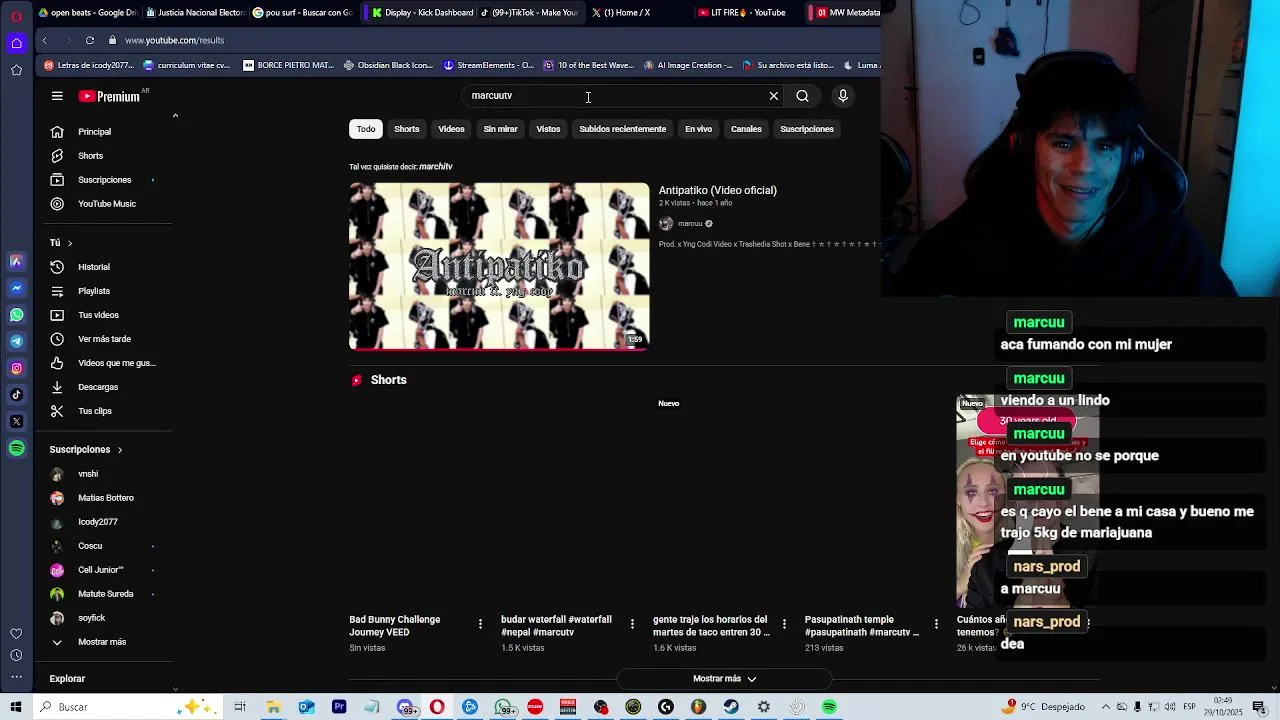Open the budar waterfall short title

coord(556,626)
